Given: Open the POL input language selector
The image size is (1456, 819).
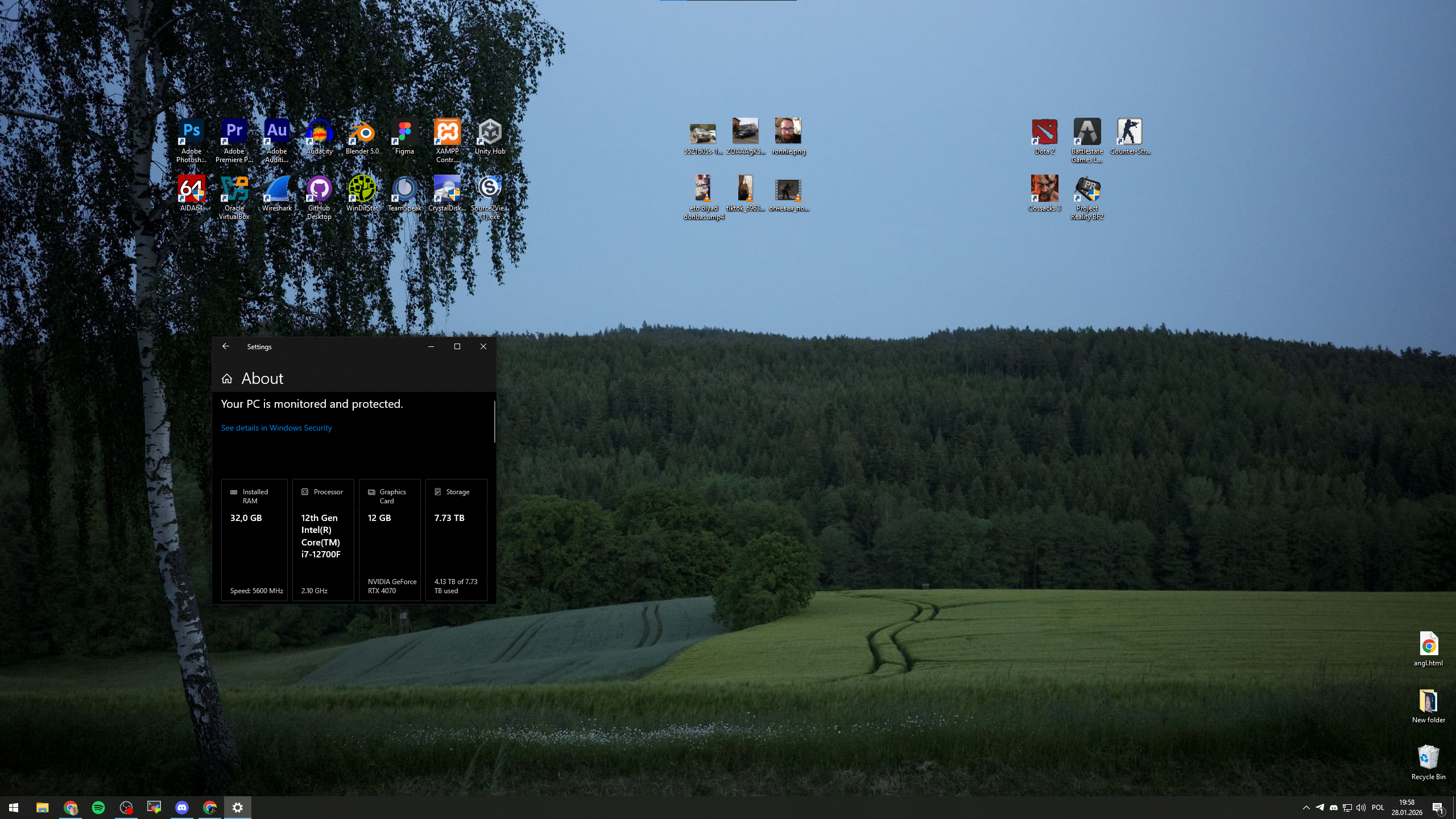Looking at the screenshot, I should 1378,808.
